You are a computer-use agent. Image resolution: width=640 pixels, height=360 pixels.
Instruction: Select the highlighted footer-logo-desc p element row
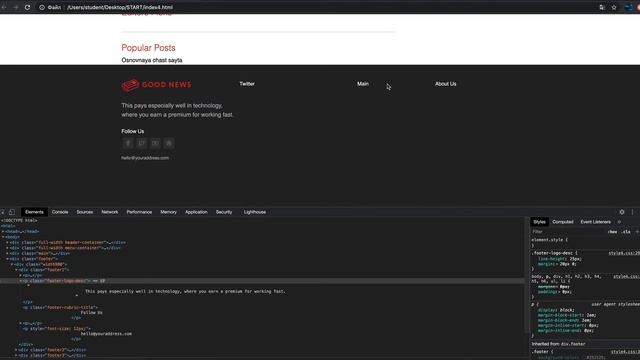[262, 281]
